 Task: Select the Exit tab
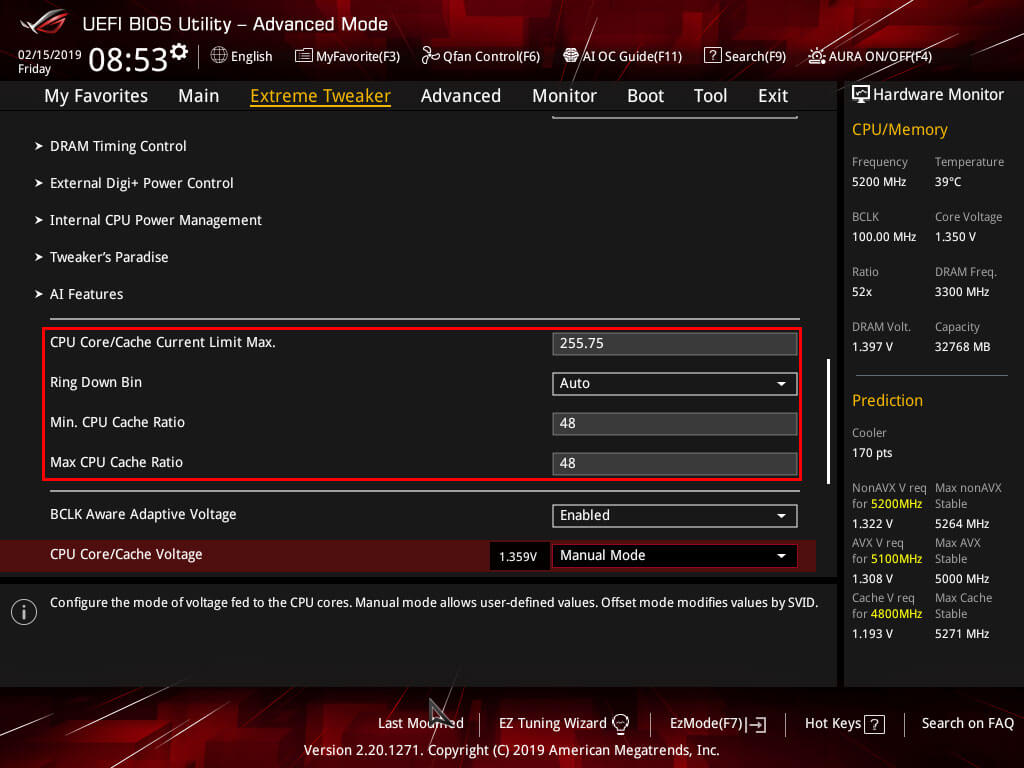click(x=773, y=95)
